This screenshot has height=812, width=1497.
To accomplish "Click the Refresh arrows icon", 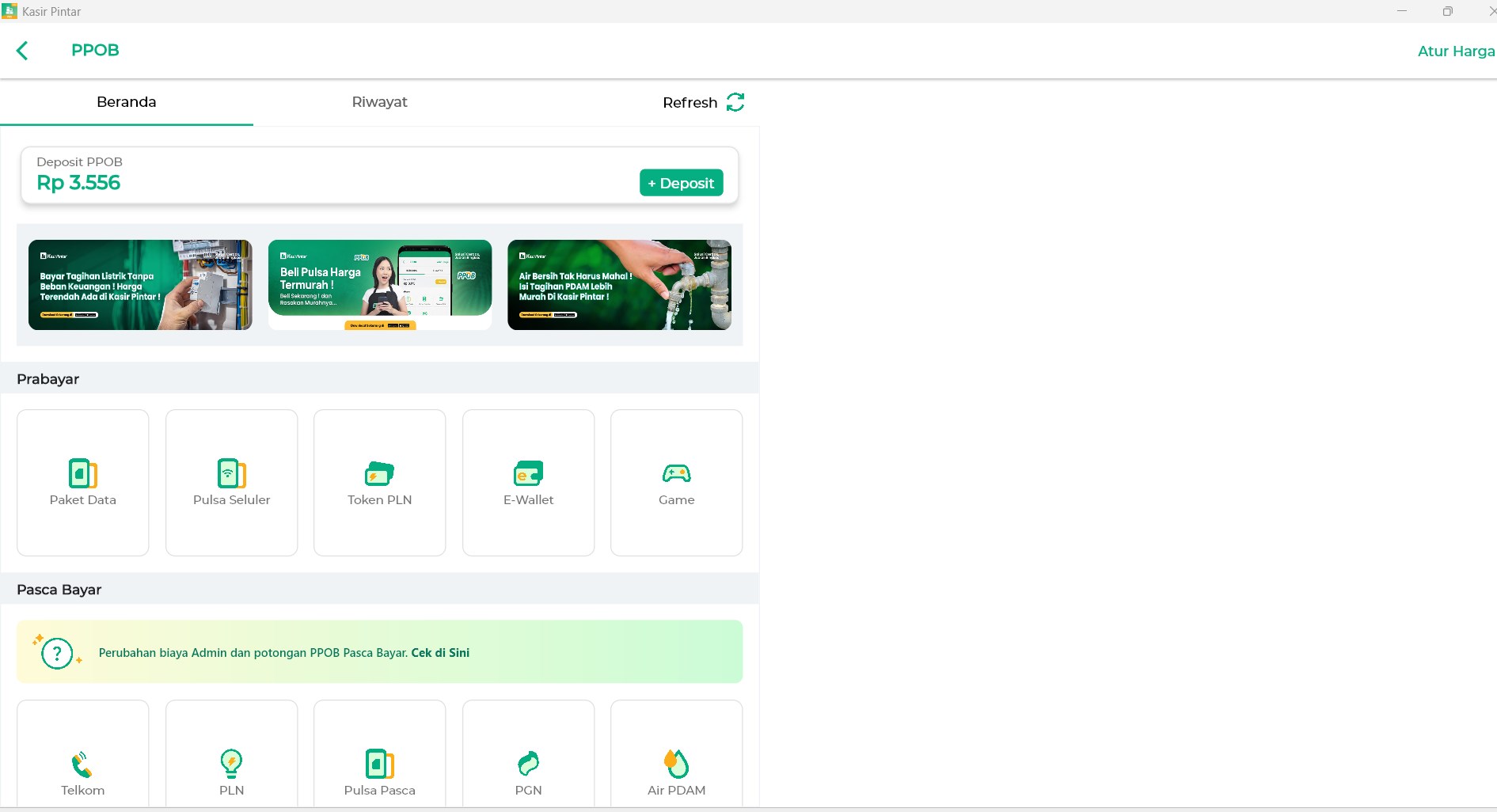I will tap(735, 102).
